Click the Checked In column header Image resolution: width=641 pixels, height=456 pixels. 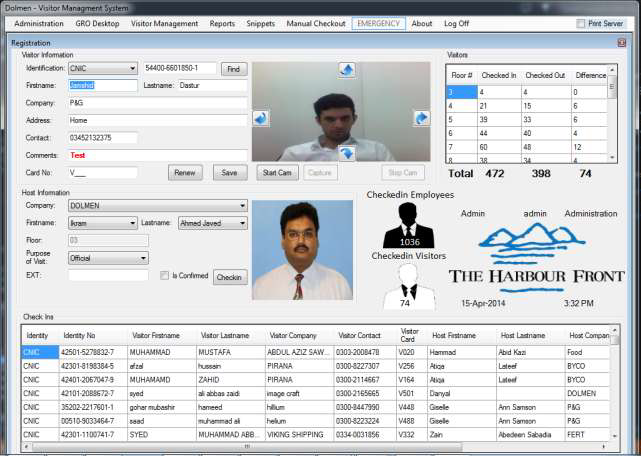(x=499, y=75)
